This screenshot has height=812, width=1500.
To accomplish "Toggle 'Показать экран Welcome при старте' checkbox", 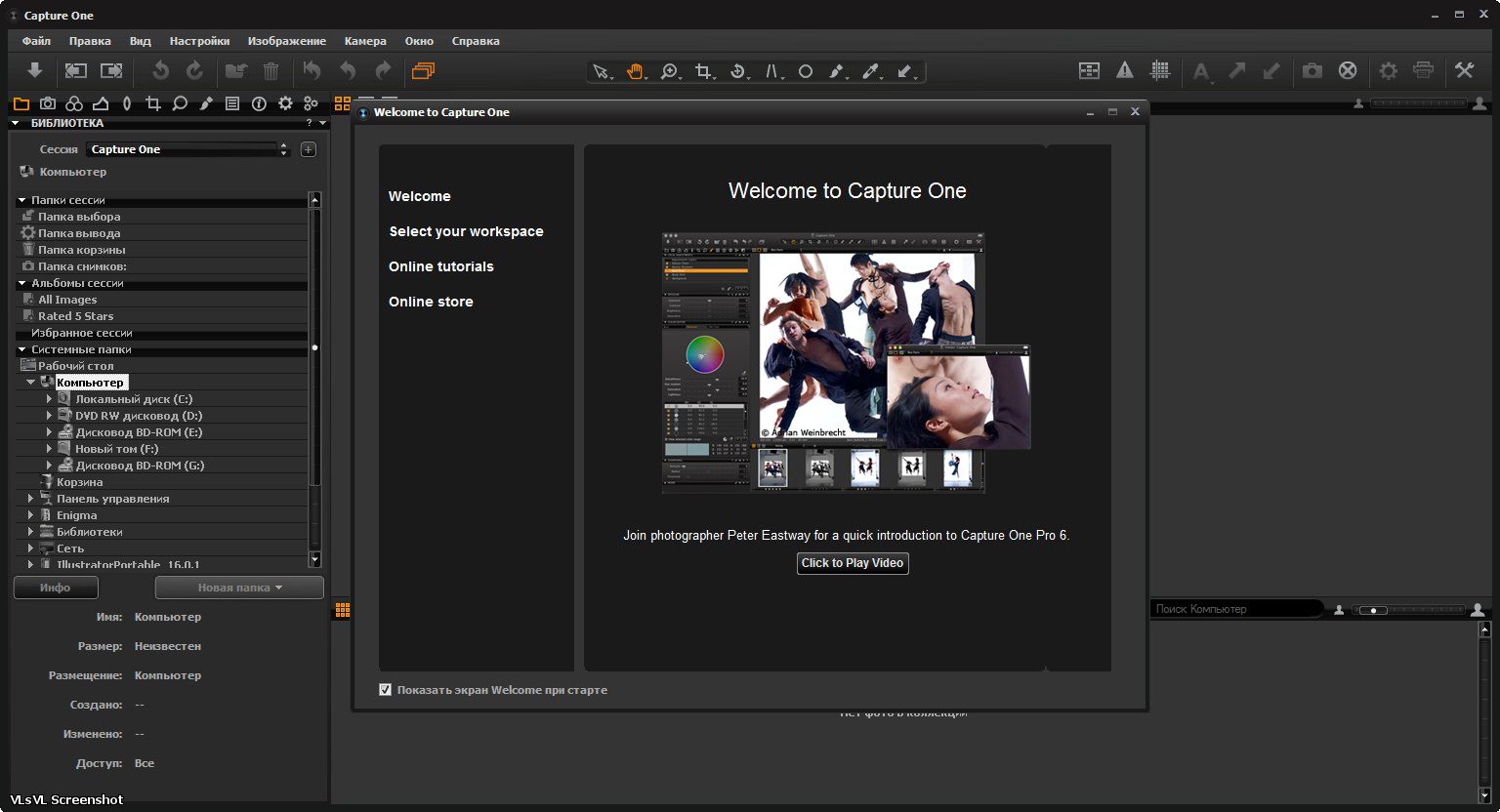I will pos(385,690).
